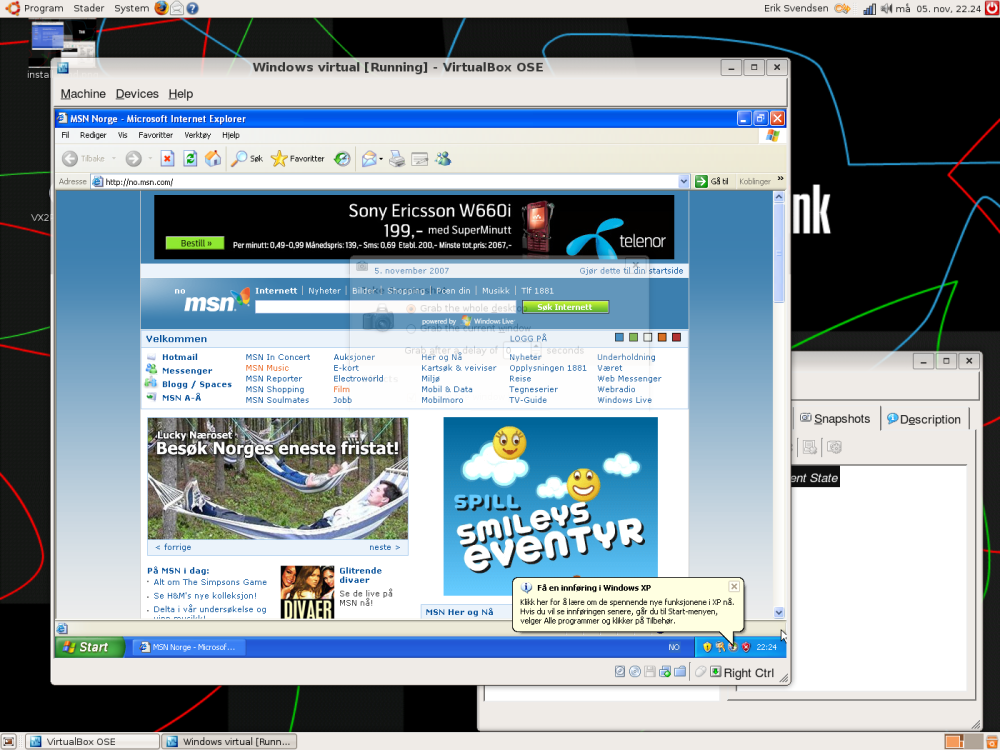Screen dimensions: 1000x750
Task: Stop loading with the red X toolbar icon
Action: (167, 159)
